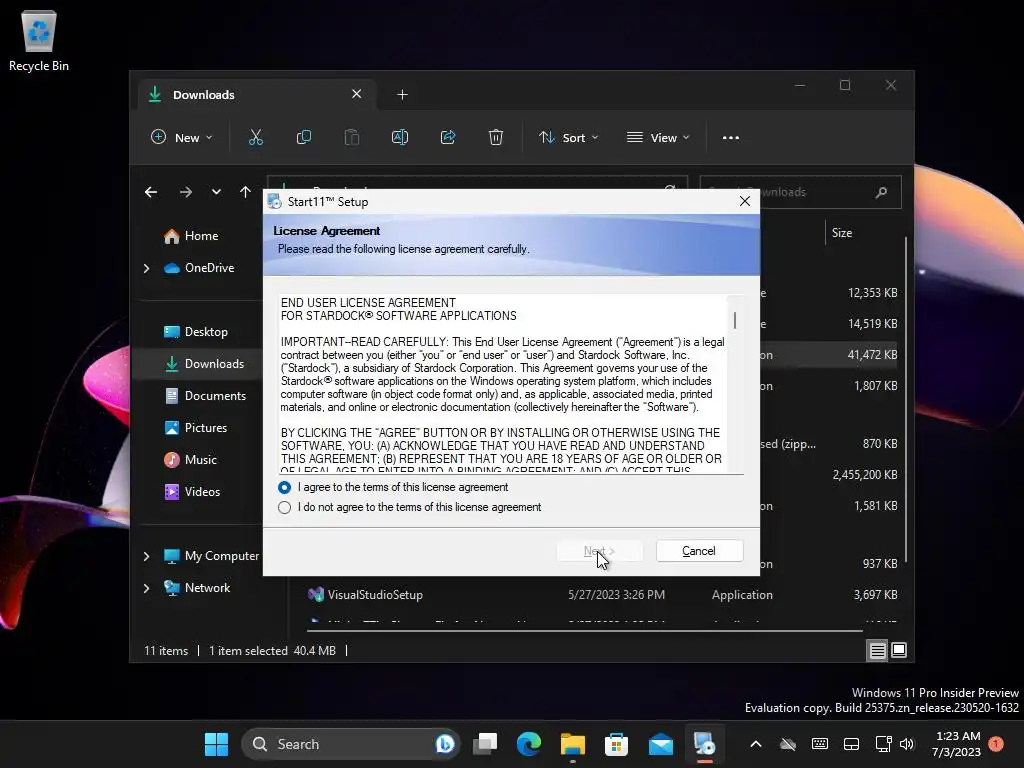Go up one folder level arrow
The image size is (1024, 768).
pyautogui.click(x=245, y=192)
